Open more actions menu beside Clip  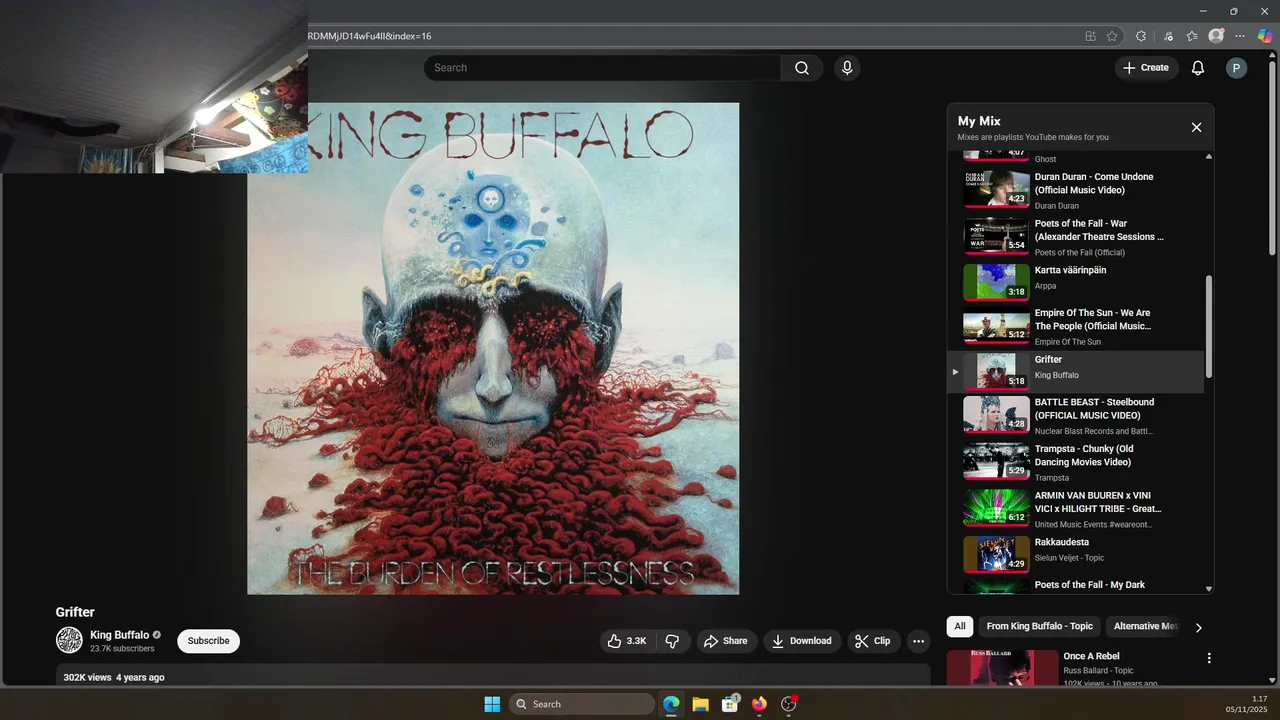[918, 641]
